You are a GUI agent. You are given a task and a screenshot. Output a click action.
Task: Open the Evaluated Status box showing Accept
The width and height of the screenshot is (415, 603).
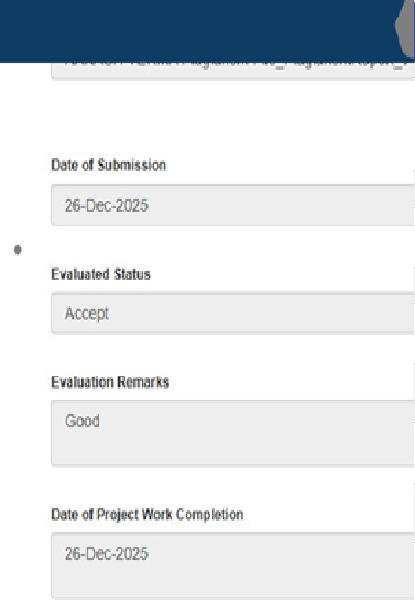tap(233, 313)
